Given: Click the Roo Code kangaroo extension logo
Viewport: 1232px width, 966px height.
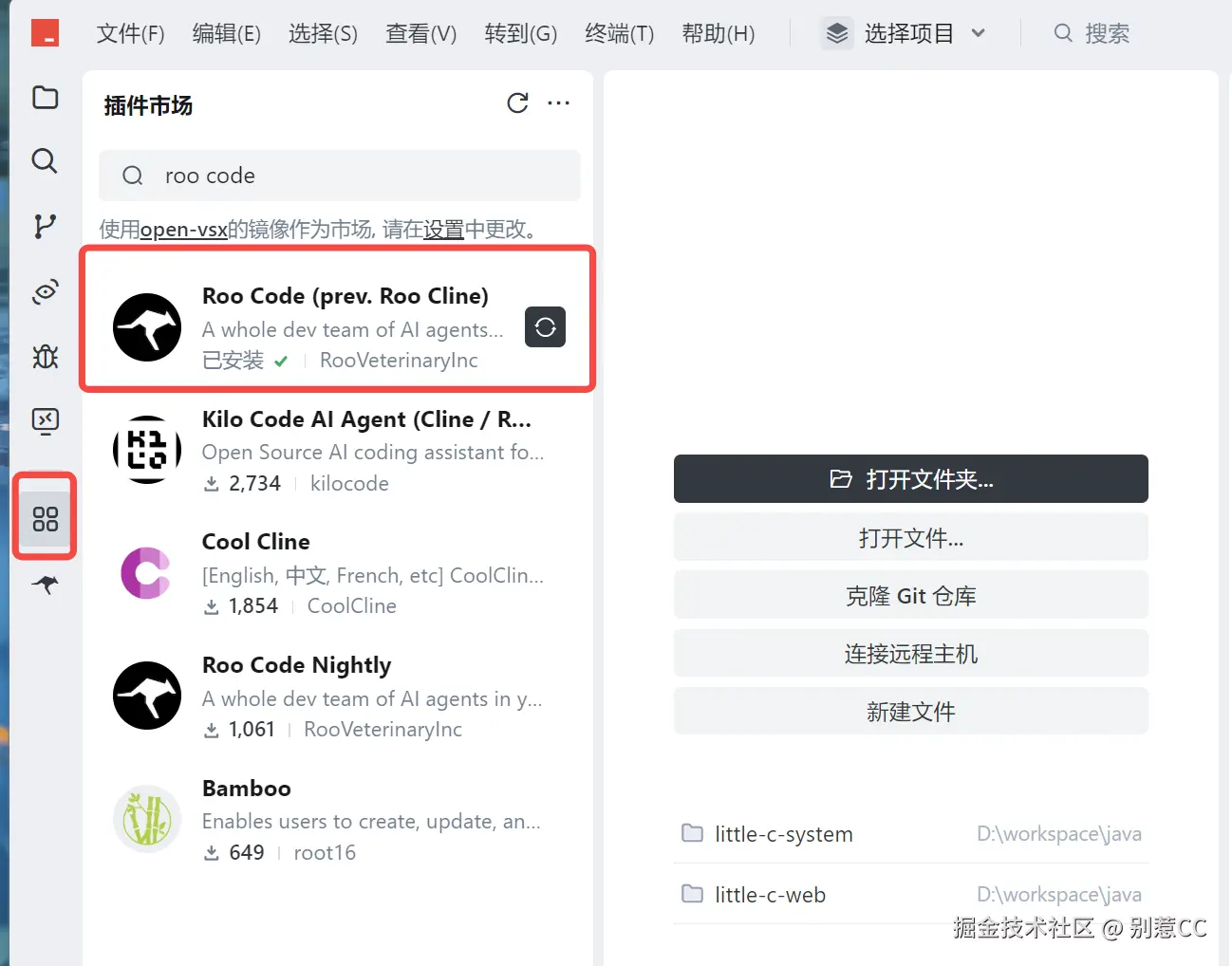Looking at the screenshot, I should (x=147, y=327).
